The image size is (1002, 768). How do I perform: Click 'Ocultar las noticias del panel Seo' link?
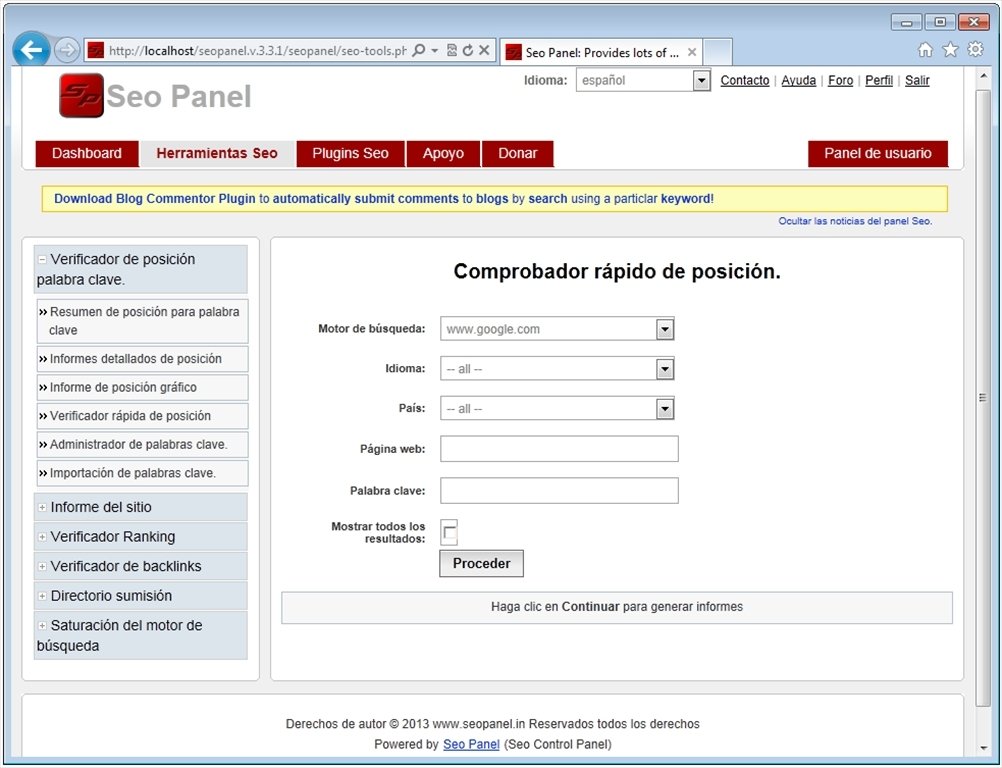pos(855,221)
